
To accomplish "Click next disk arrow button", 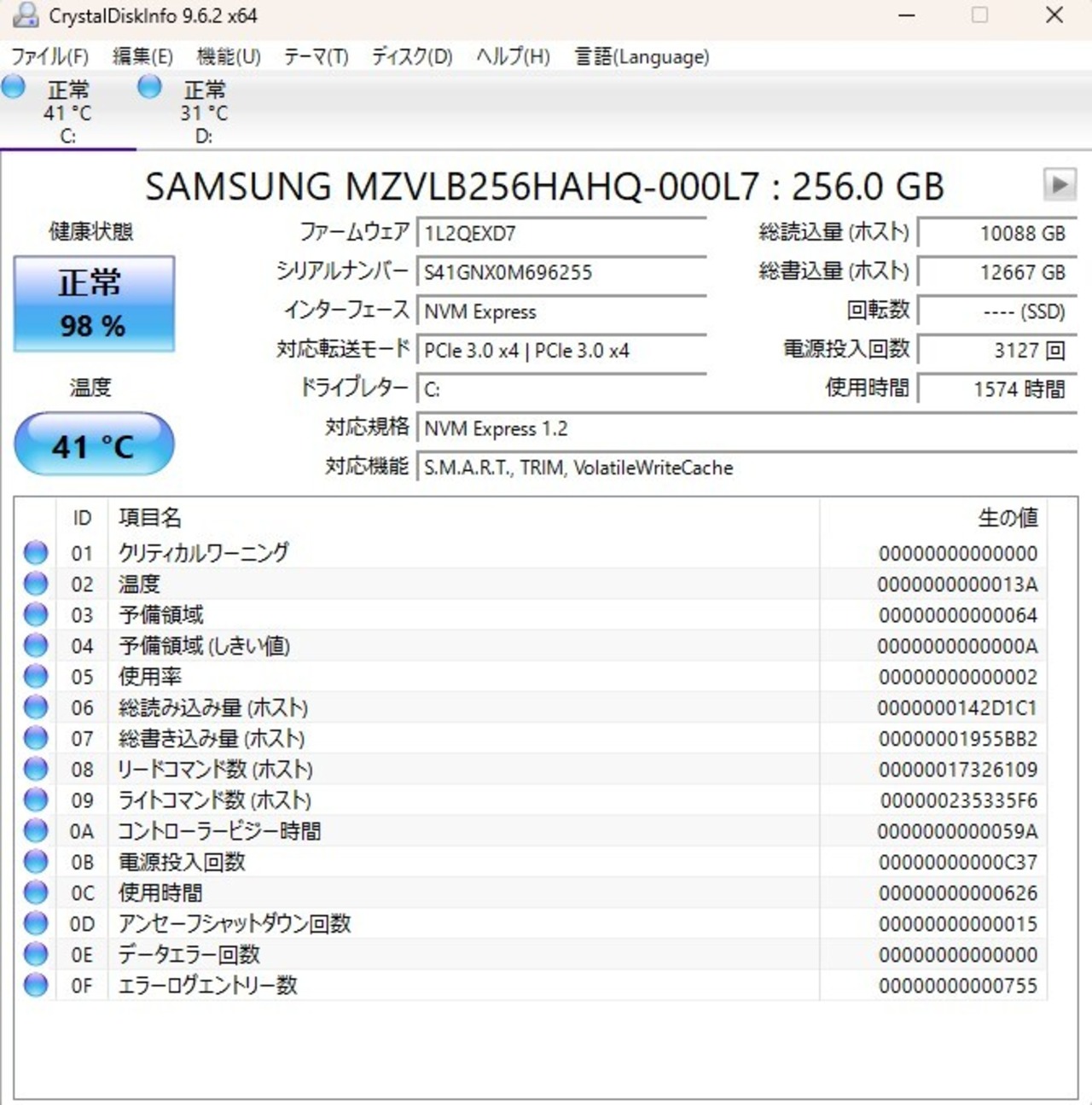I will [x=1060, y=183].
